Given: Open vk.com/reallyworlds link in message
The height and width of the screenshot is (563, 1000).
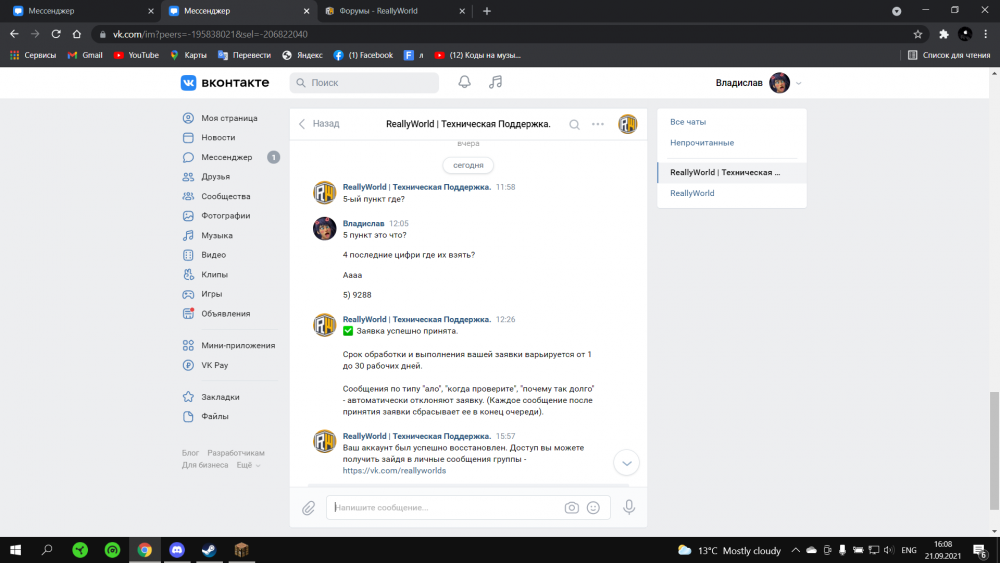Looking at the screenshot, I should click(x=394, y=471).
